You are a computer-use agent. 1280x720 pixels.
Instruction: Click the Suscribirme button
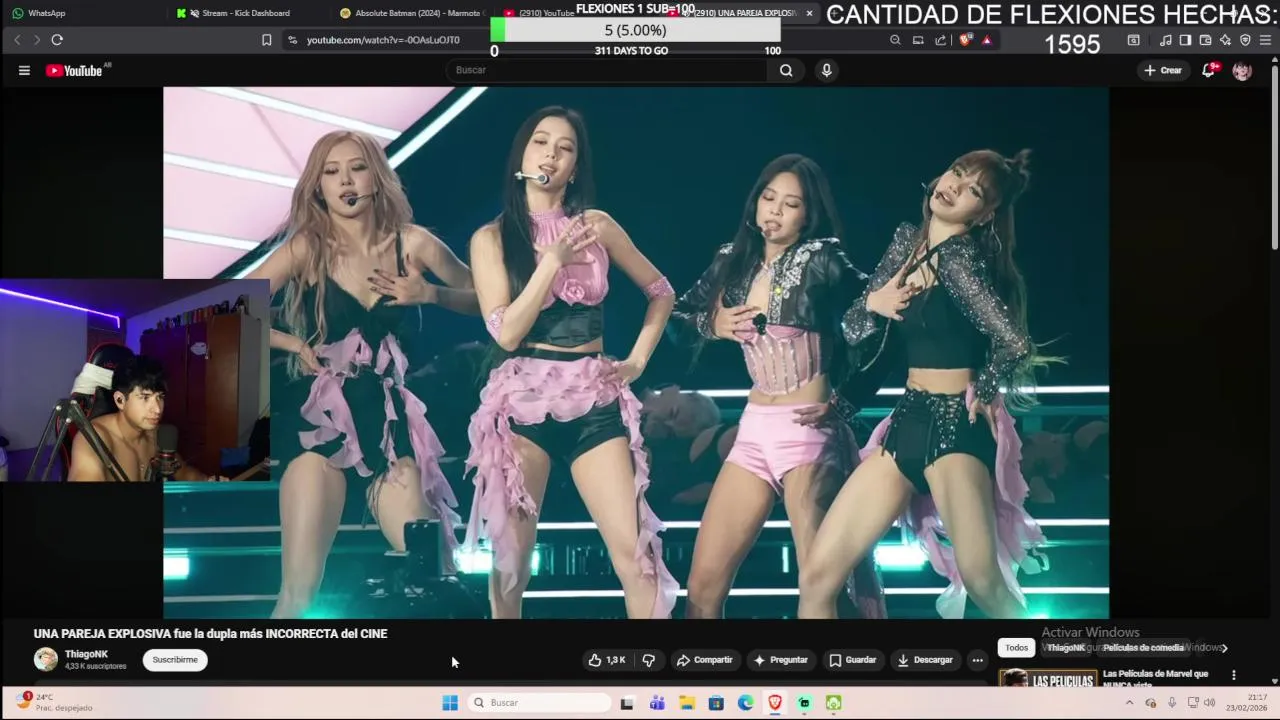175,660
